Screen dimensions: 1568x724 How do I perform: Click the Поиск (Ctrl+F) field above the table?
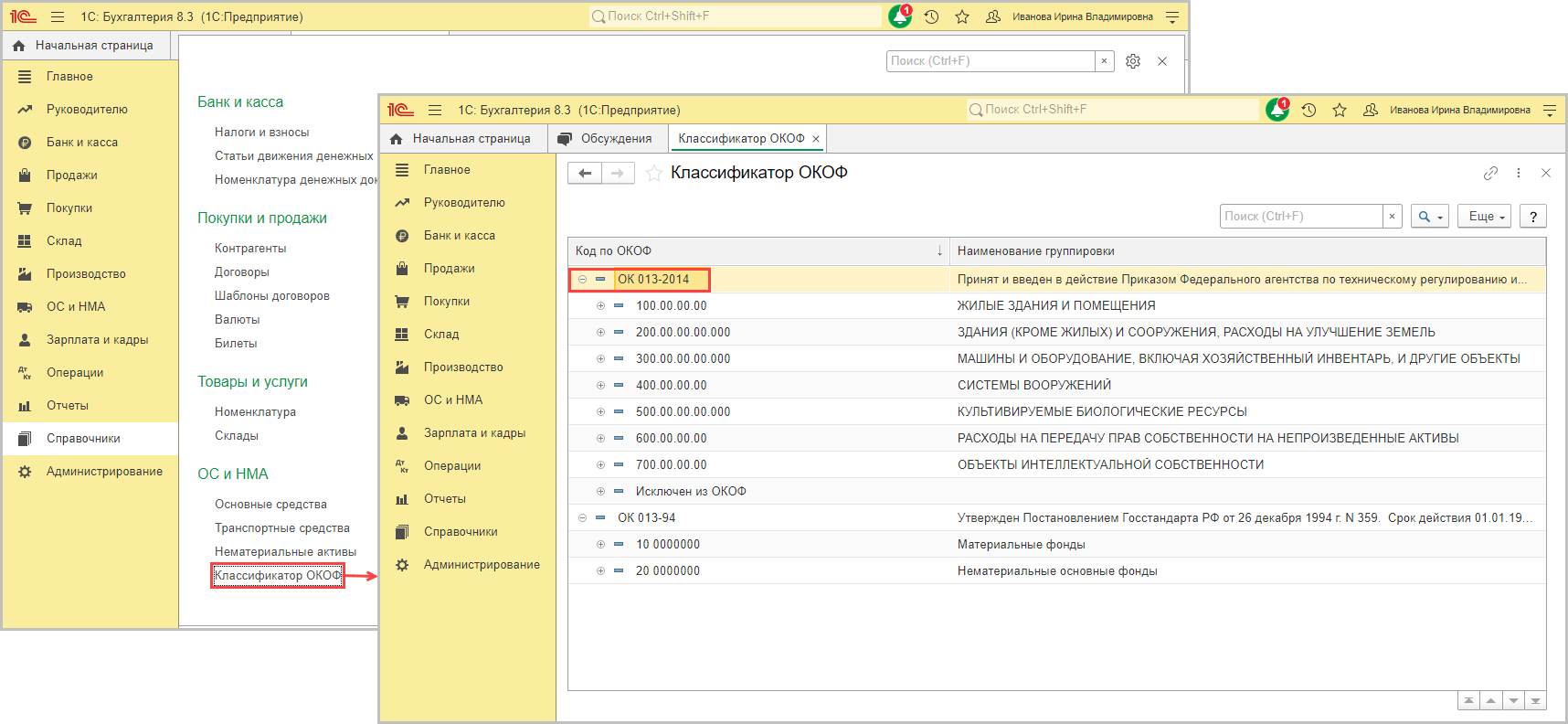(x=1301, y=217)
